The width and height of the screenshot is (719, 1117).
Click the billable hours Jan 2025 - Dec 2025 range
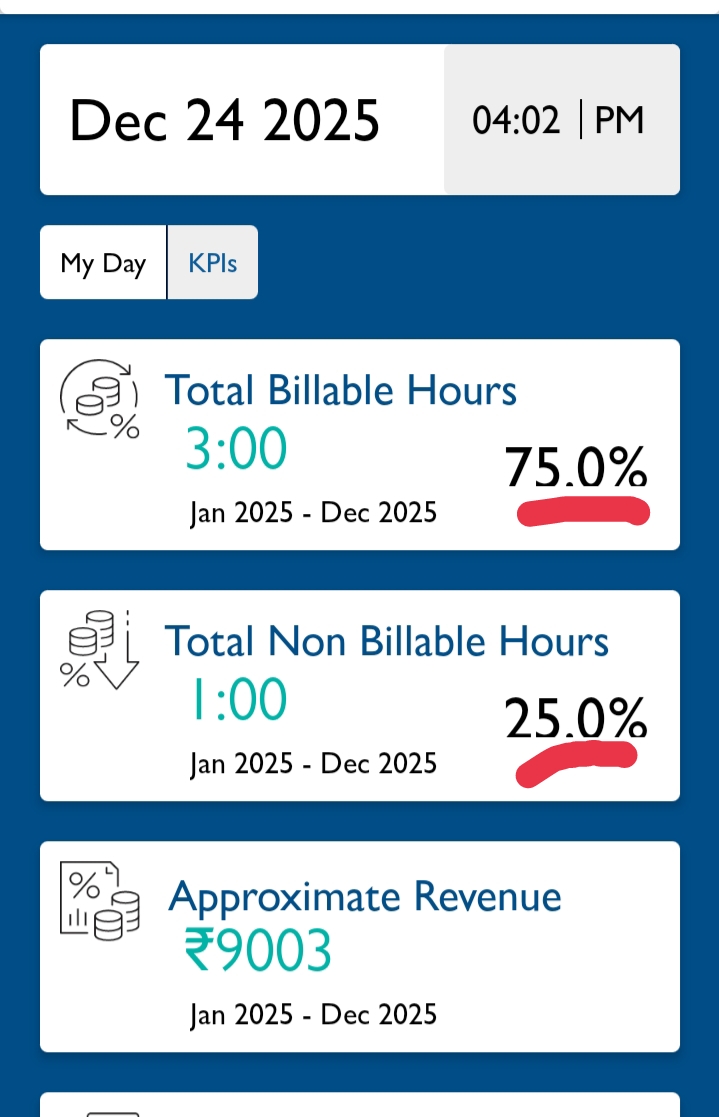pyautogui.click(x=313, y=513)
